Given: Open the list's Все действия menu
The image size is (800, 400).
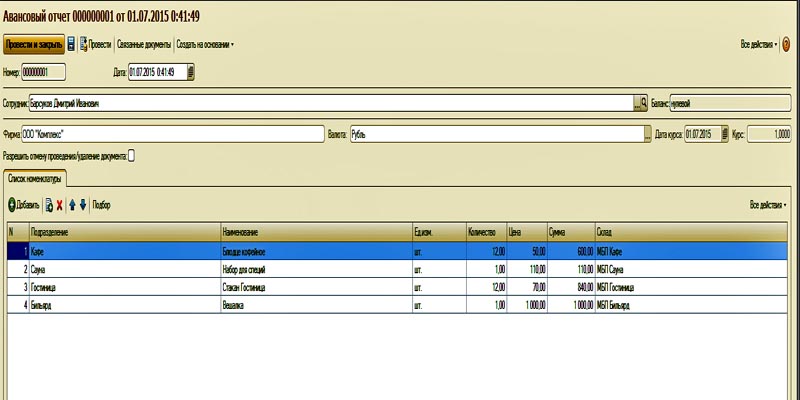Looking at the screenshot, I should (x=767, y=205).
